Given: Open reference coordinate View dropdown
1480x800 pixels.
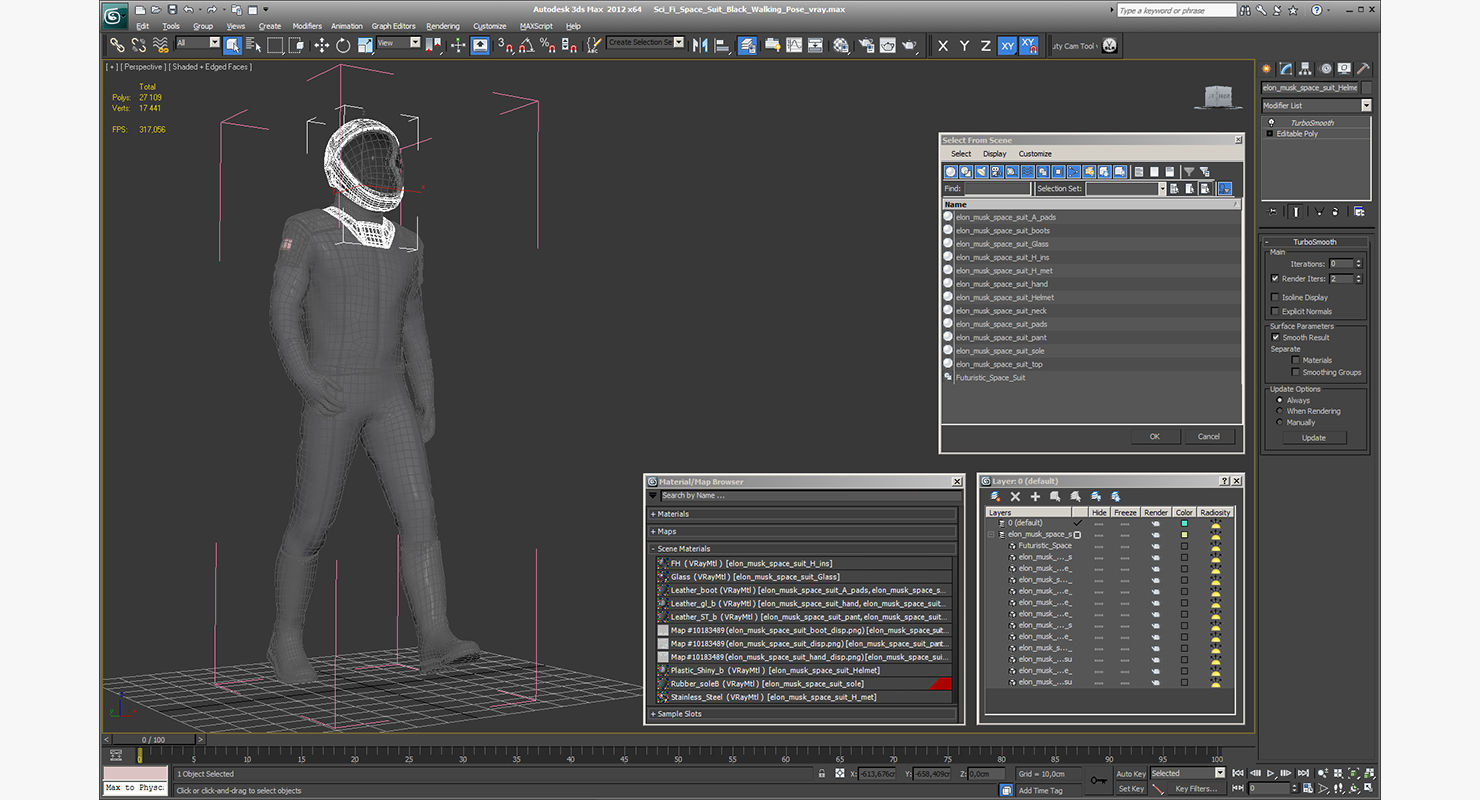Looking at the screenshot, I should [x=399, y=43].
